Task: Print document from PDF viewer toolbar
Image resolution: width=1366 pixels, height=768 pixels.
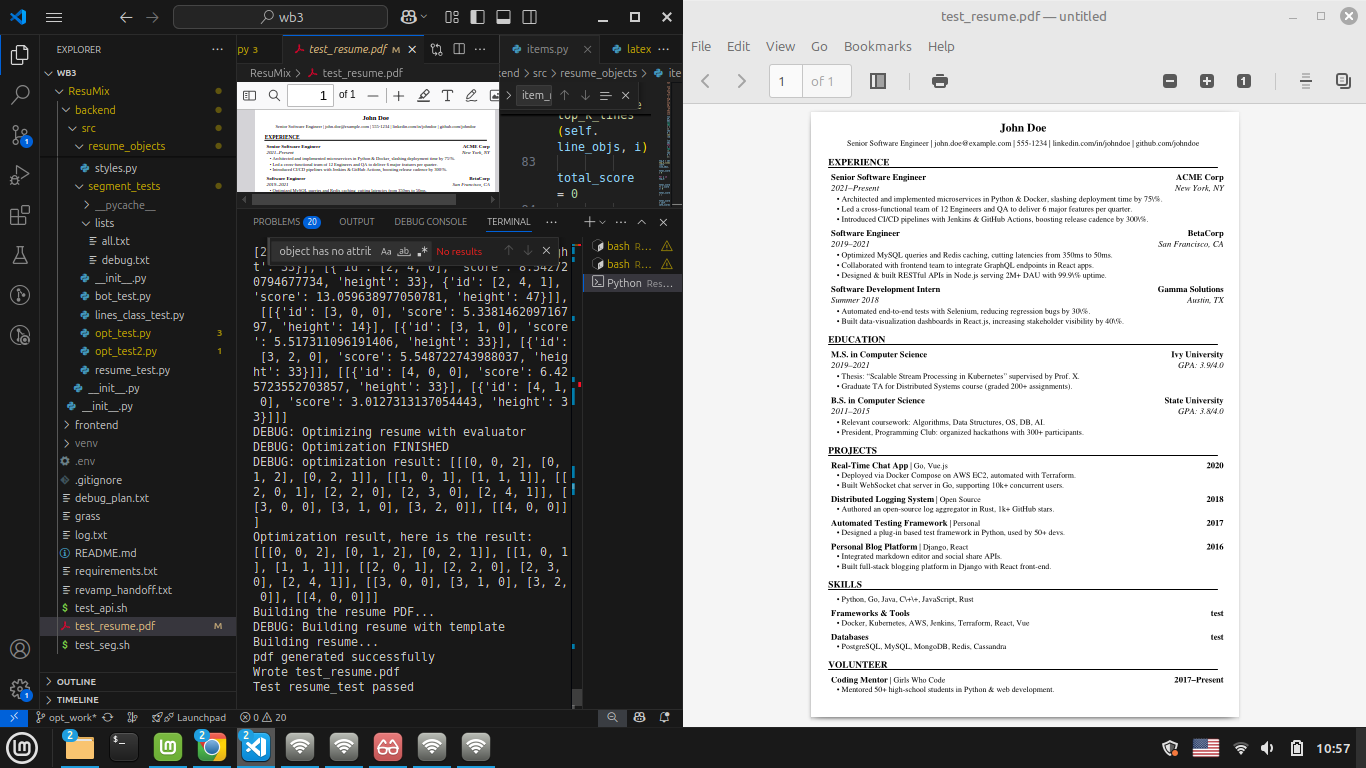Action: pyautogui.click(x=940, y=81)
